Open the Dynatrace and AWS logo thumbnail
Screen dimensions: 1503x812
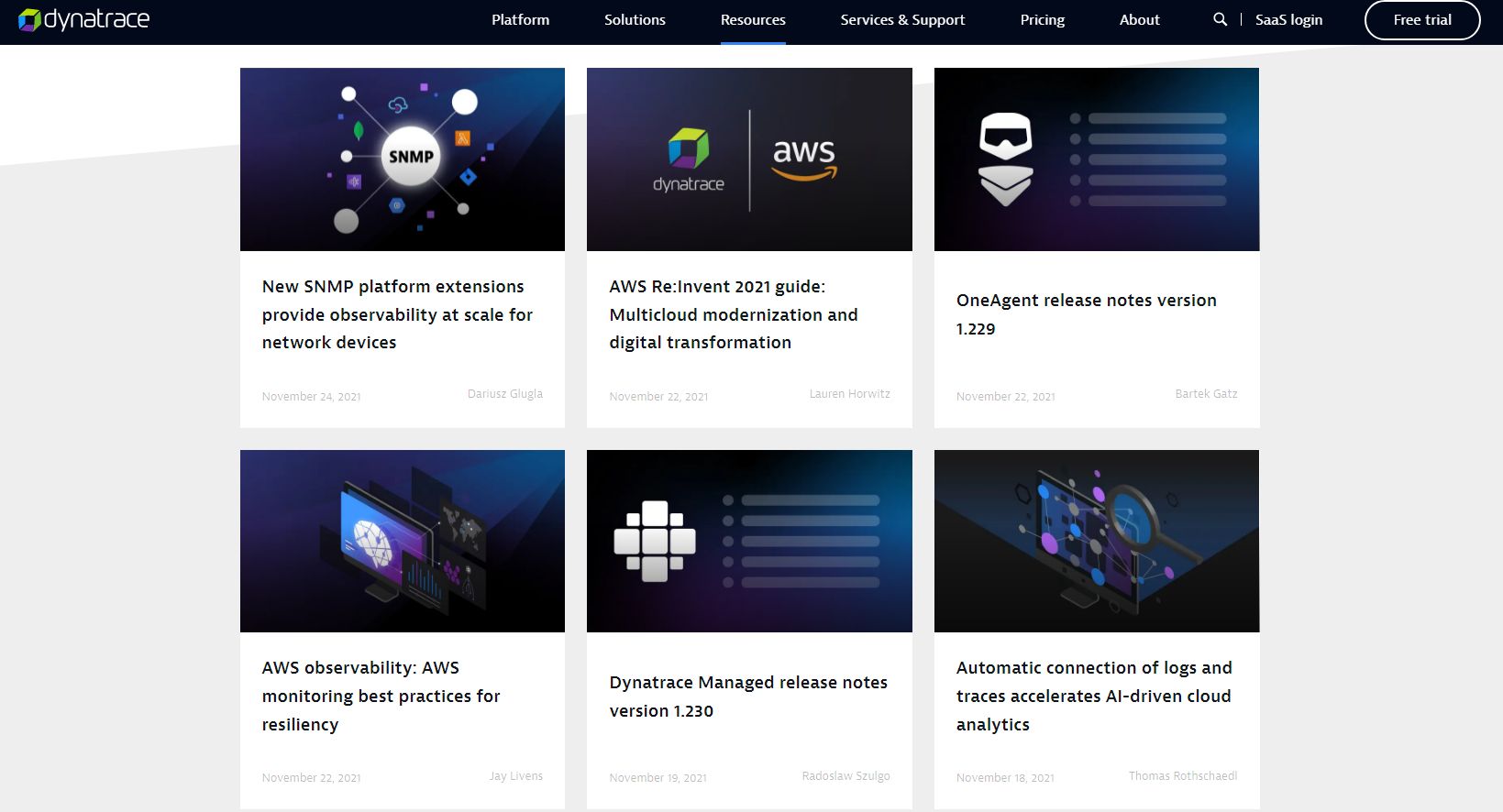(749, 159)
